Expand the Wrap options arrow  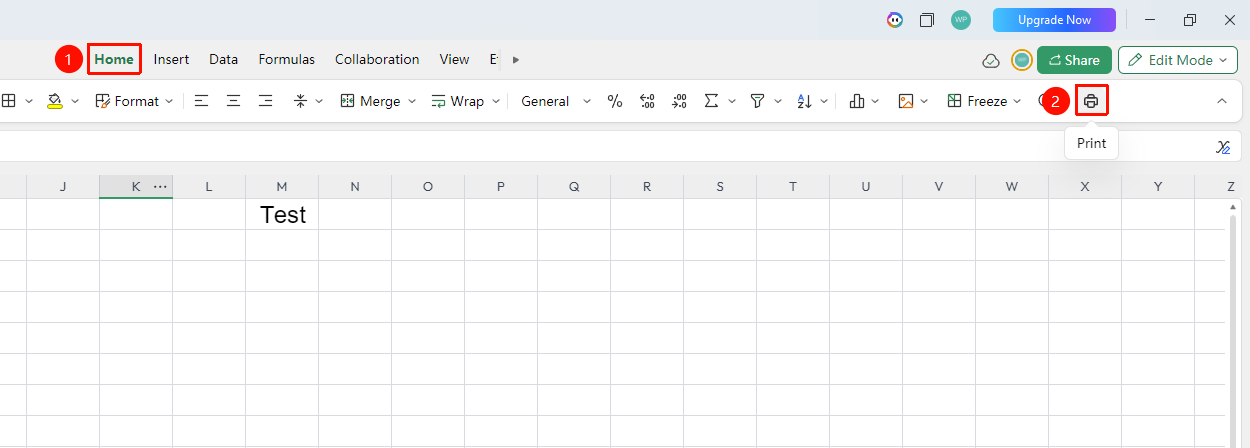(495, 101)
